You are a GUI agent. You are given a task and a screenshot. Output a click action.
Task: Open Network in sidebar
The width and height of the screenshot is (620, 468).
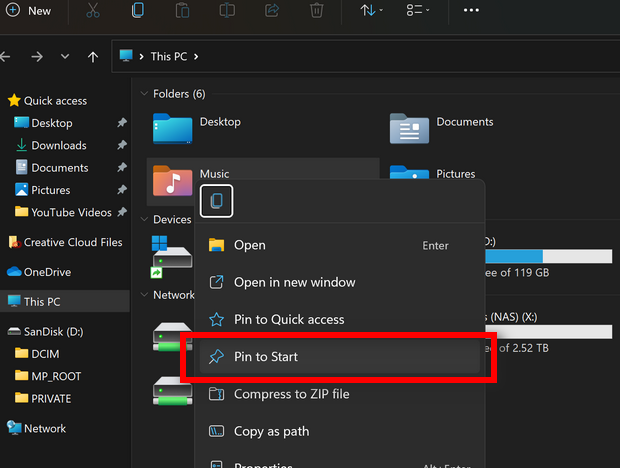click(x=36, y=428)
